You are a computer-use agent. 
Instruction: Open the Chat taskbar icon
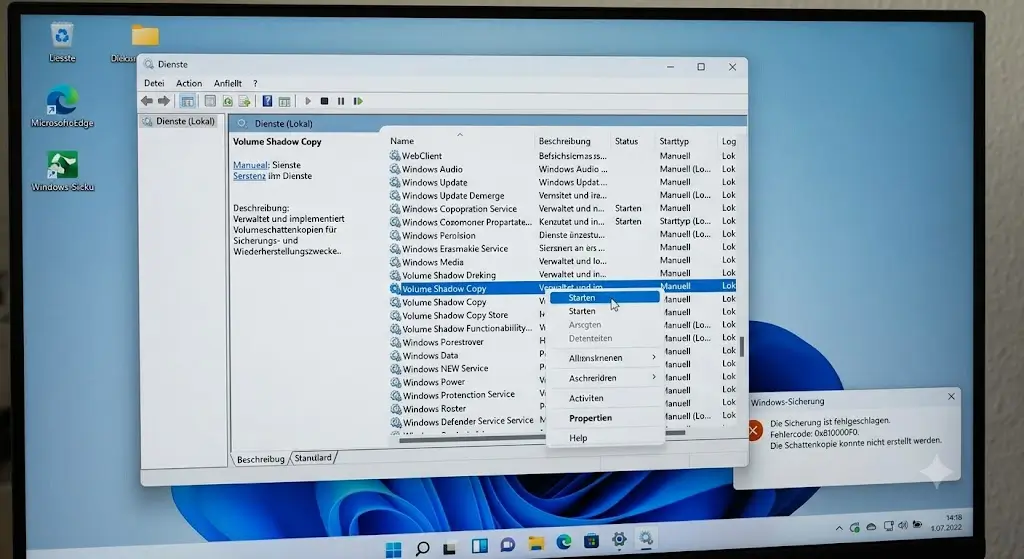point(507,545)
